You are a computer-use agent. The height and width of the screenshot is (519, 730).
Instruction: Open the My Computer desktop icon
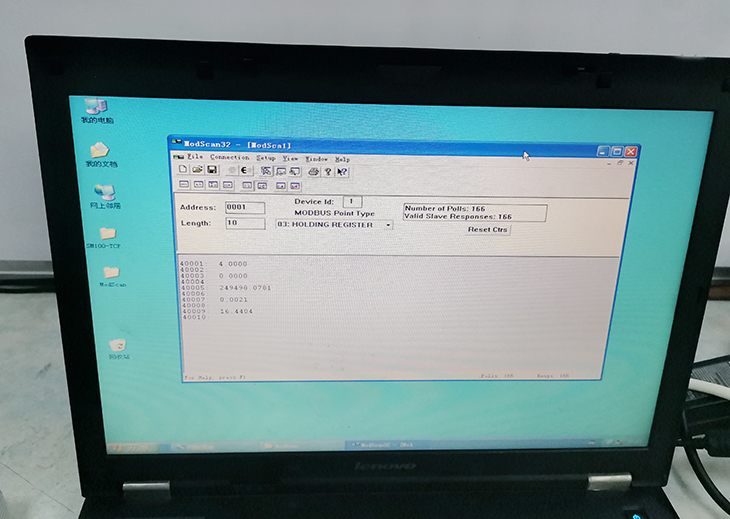[x=97, y=108]
